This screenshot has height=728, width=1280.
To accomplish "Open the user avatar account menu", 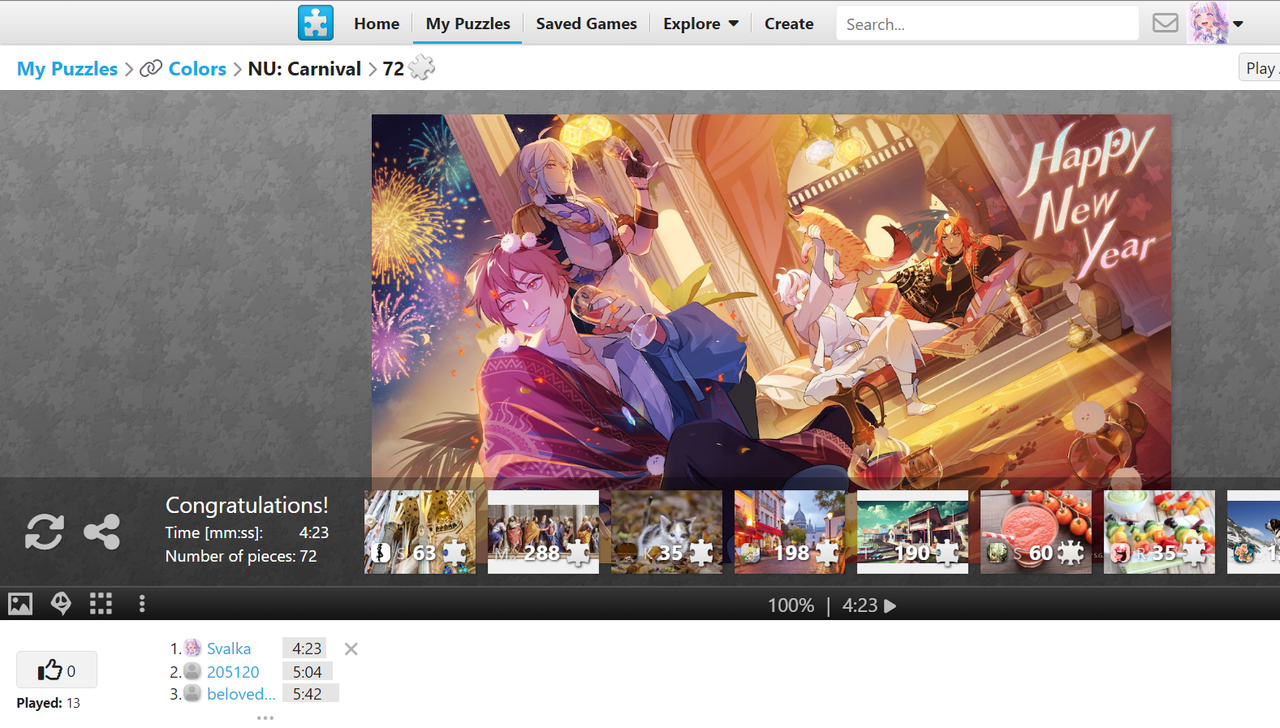I will tap(1216, 23).
